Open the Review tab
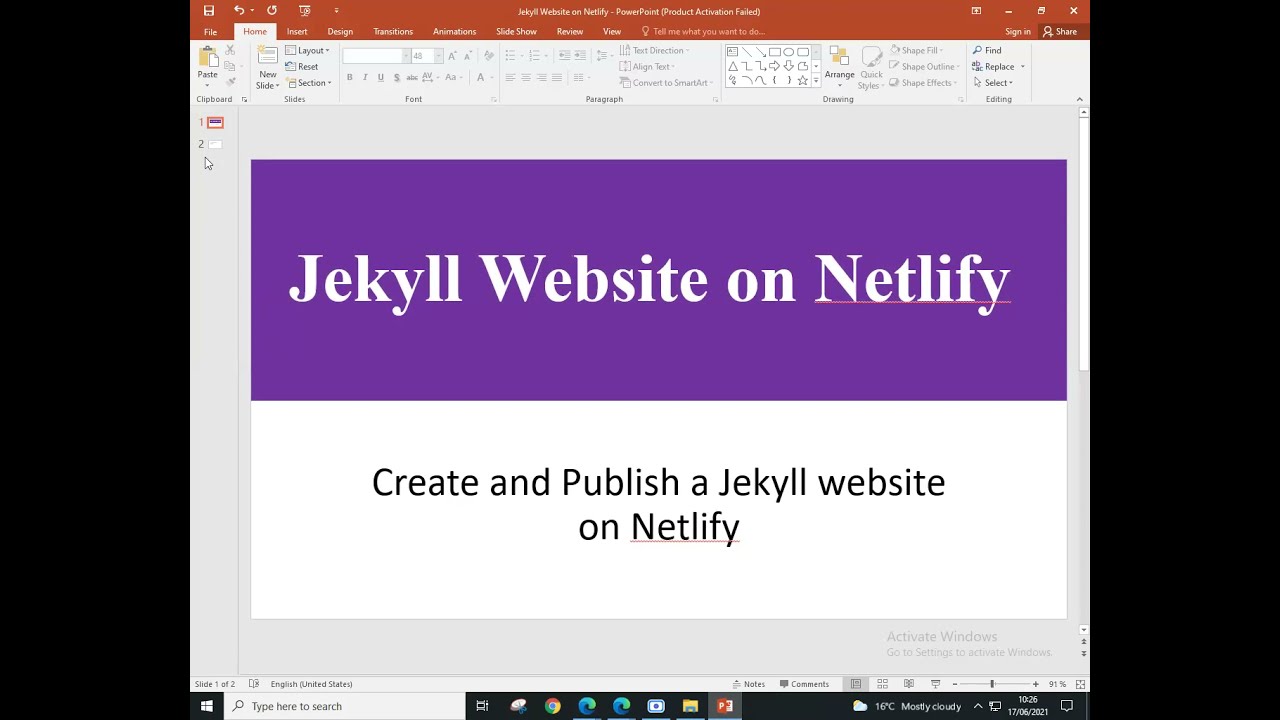Viewport: 1280px width, 720px height. pyautogui.click(x=570, y=32)
